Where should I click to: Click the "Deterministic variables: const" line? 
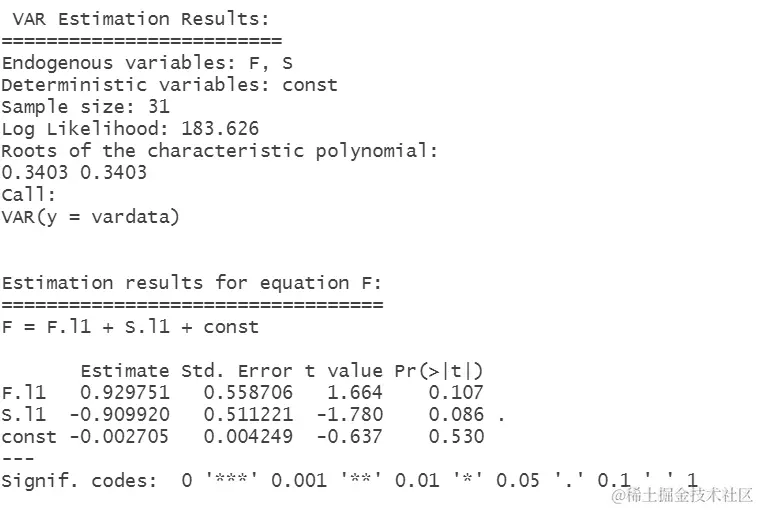point(169,85)
